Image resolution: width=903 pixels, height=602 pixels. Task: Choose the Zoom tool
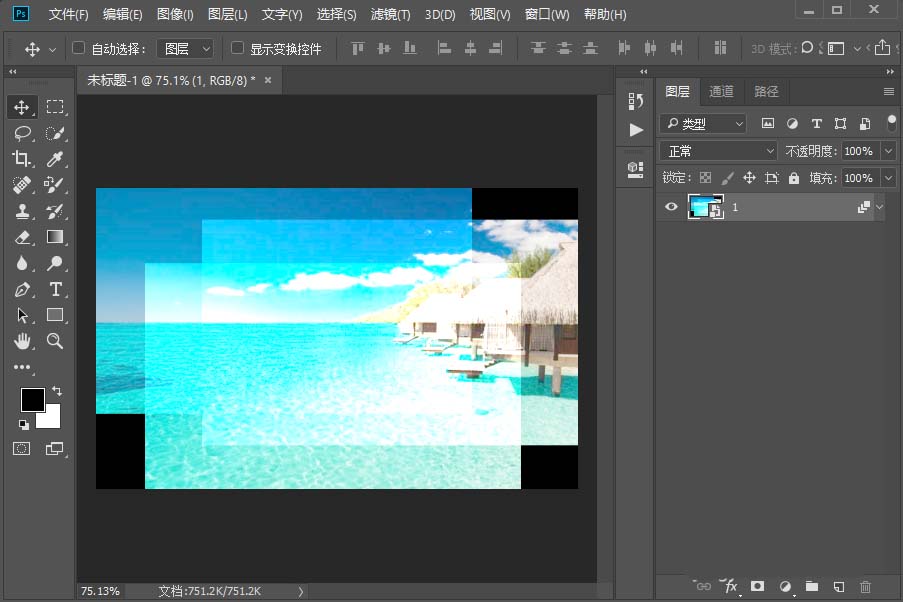(56, 341)
